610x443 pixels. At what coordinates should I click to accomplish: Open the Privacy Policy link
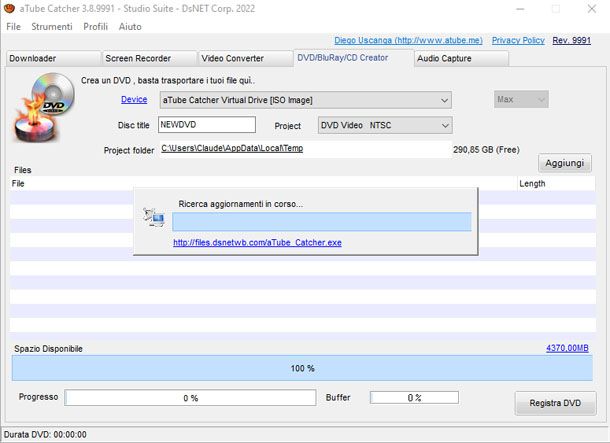pyautogui.click(x=518, y=40)
